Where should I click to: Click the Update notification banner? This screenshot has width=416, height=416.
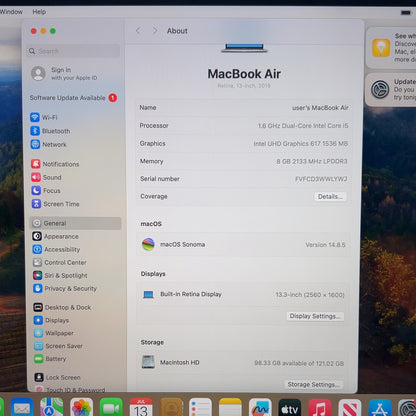(391, 89)
